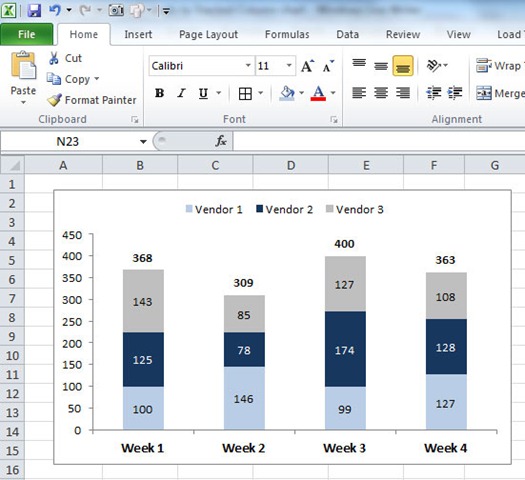Viewport: 525px width, 480px height.
Task: Open the Fill Color dropdown arrow
Action: point(302,93)
